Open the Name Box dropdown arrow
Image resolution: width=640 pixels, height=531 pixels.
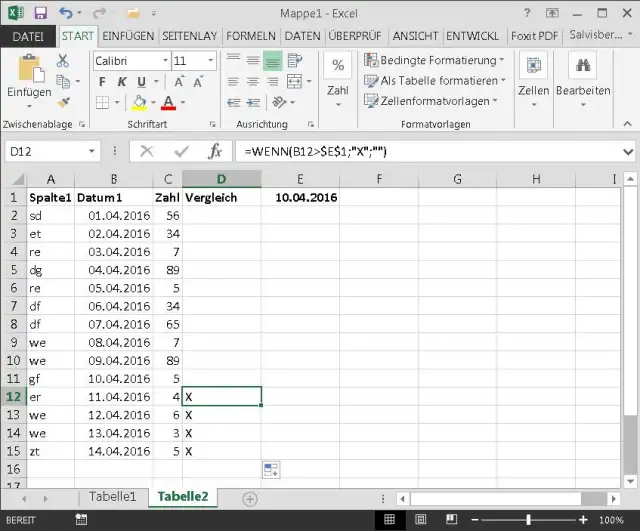[92, 151]
